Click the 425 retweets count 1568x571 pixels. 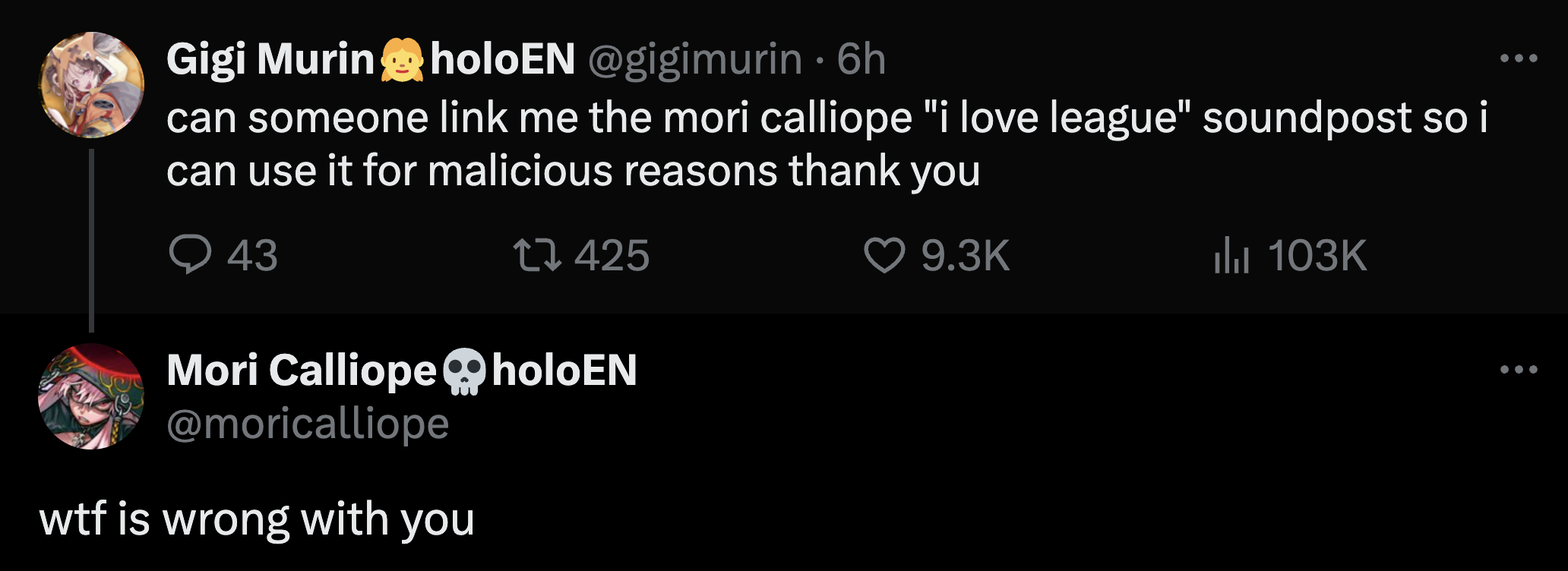(612, 255)
